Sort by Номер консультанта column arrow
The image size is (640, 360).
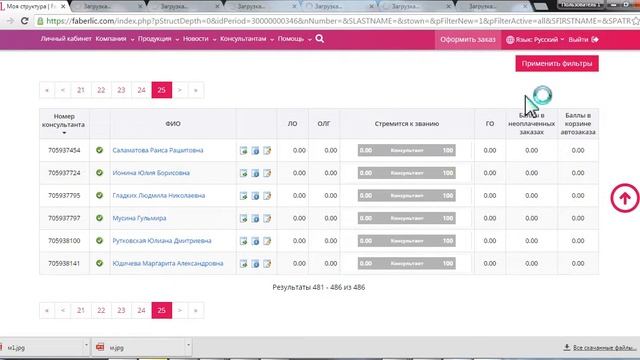click(x=64, y=133)
